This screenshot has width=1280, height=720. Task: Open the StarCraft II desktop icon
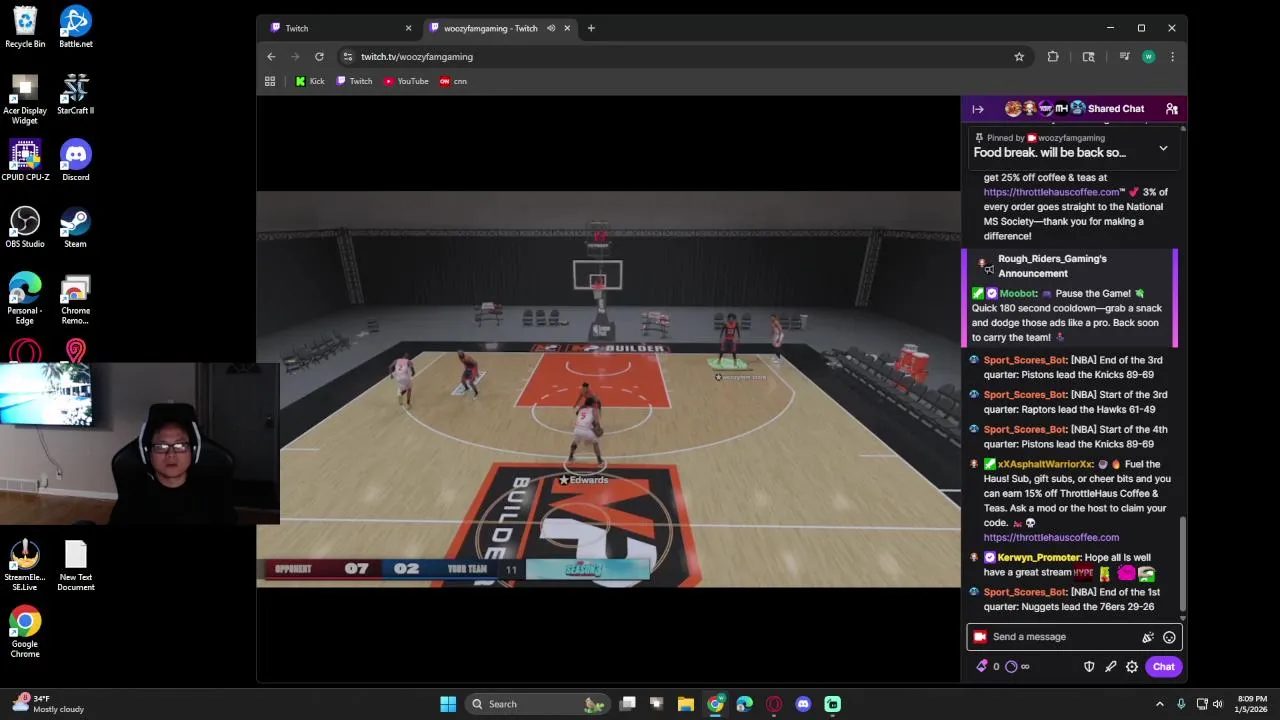[76, 94]
